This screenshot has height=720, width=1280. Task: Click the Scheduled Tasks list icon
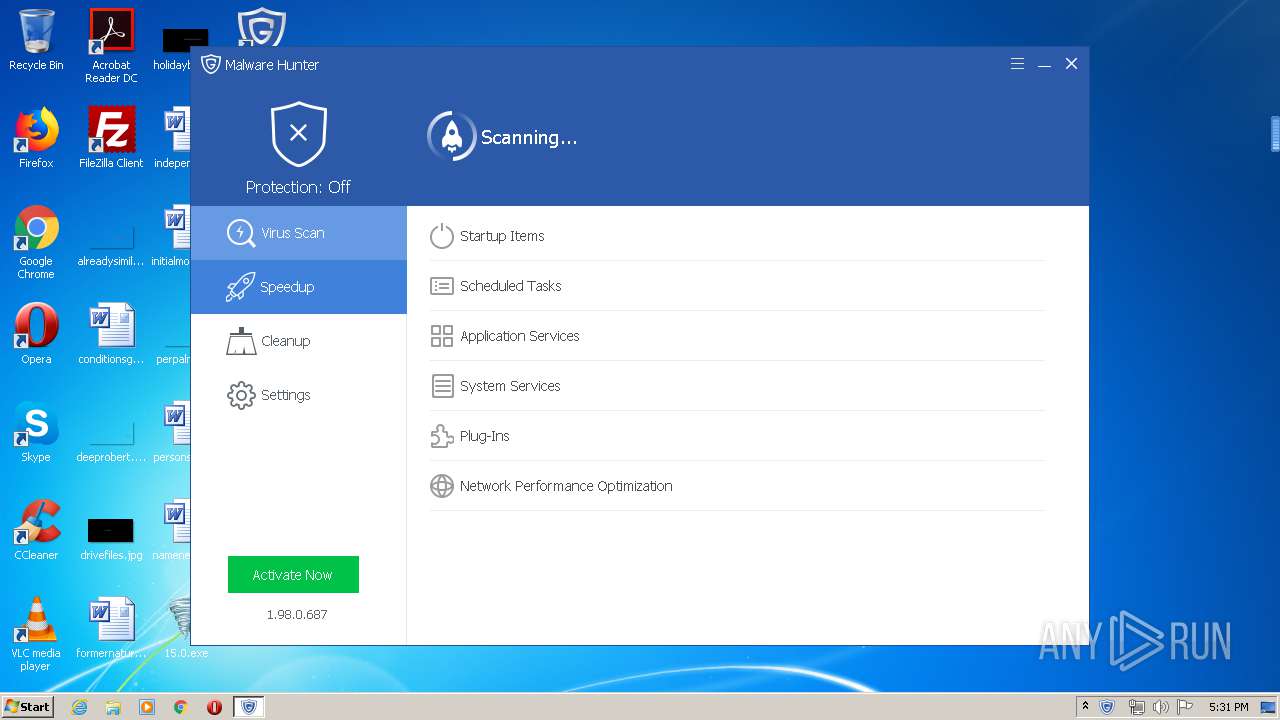442,286
